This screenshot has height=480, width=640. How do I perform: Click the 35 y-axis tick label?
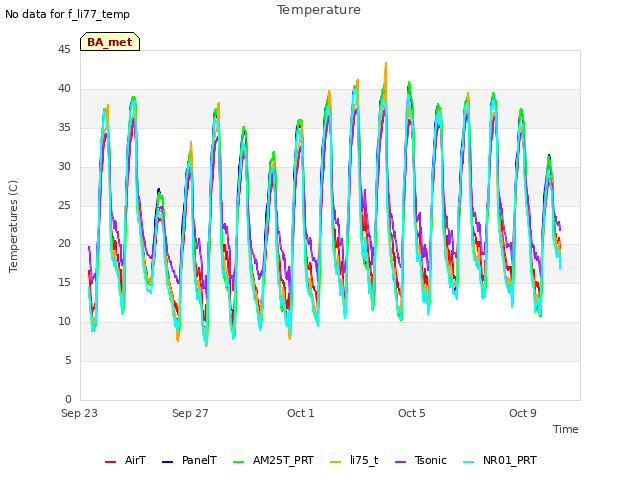click(64, 128)
